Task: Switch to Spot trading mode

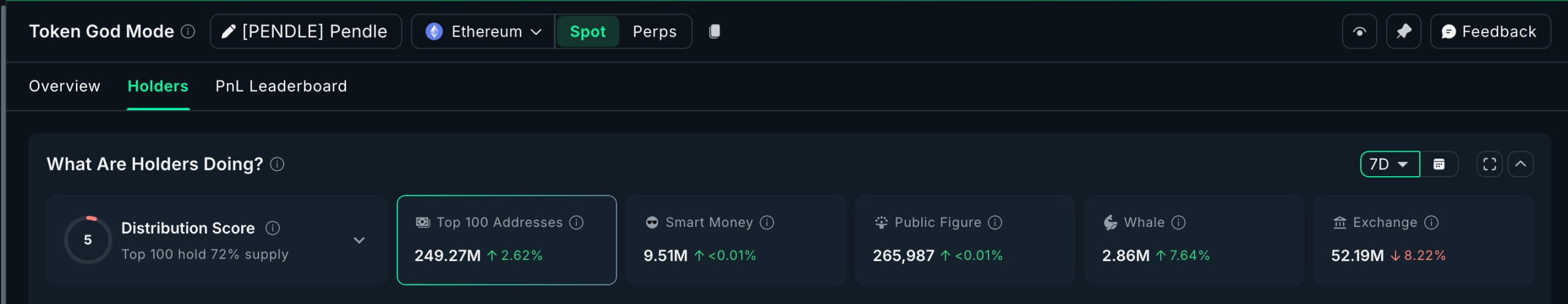Action: 587,31
